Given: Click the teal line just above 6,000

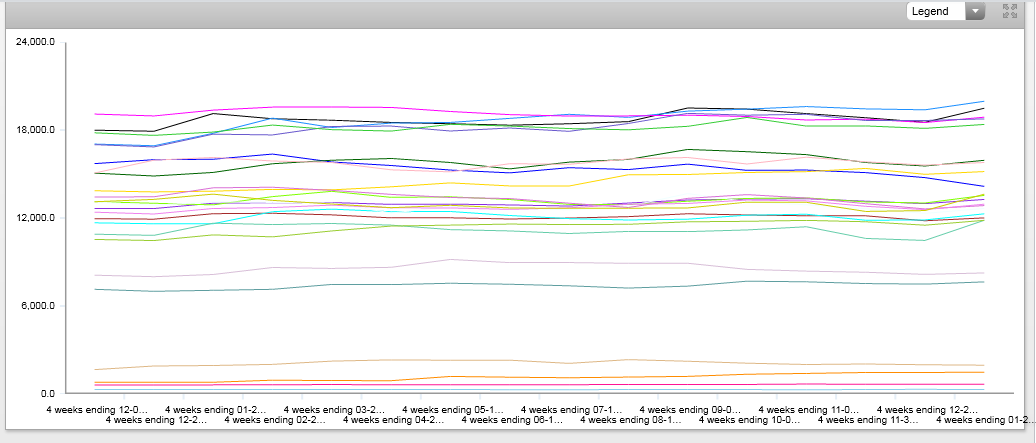Looking at the screenshot, I should click(400, 284).
